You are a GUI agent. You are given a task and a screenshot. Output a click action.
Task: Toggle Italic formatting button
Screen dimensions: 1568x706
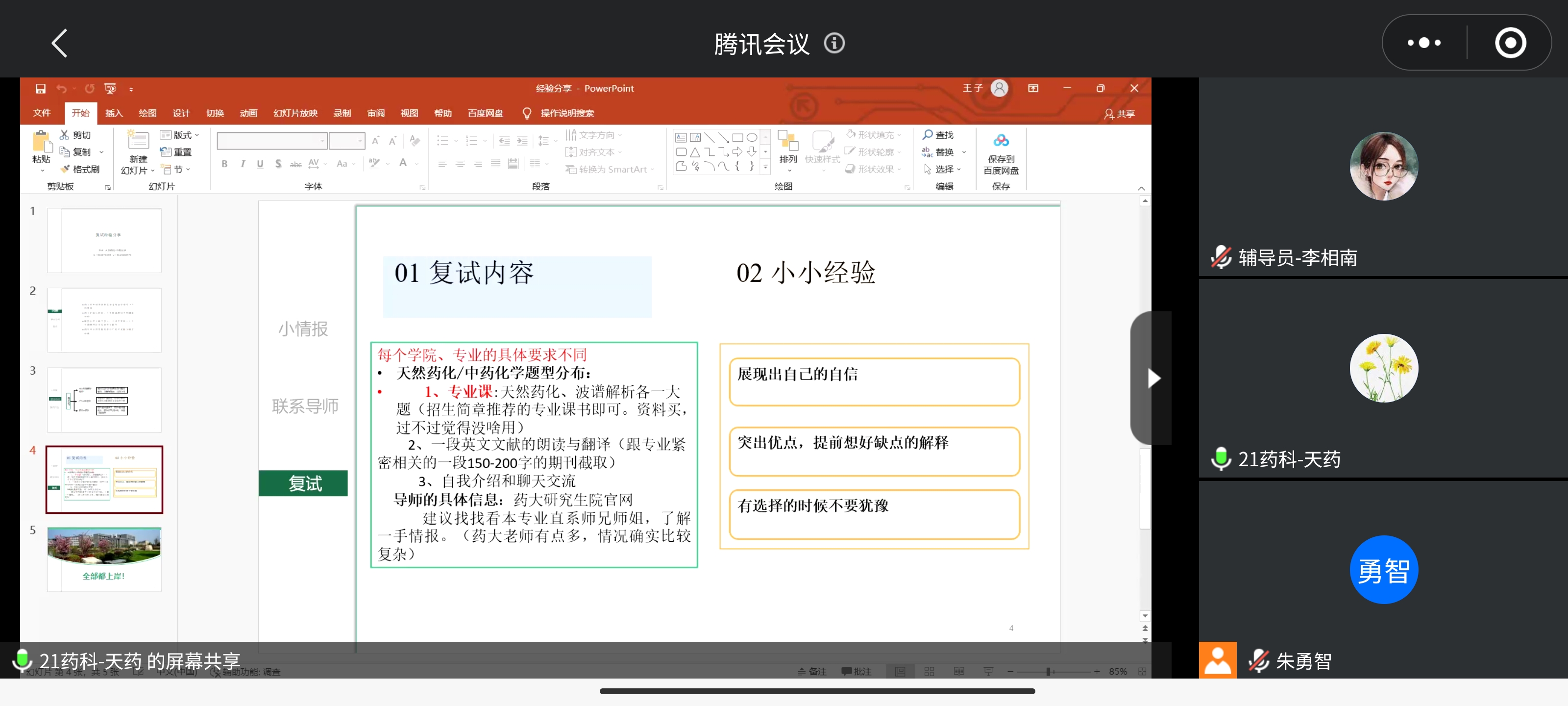[x=242, y=164]
